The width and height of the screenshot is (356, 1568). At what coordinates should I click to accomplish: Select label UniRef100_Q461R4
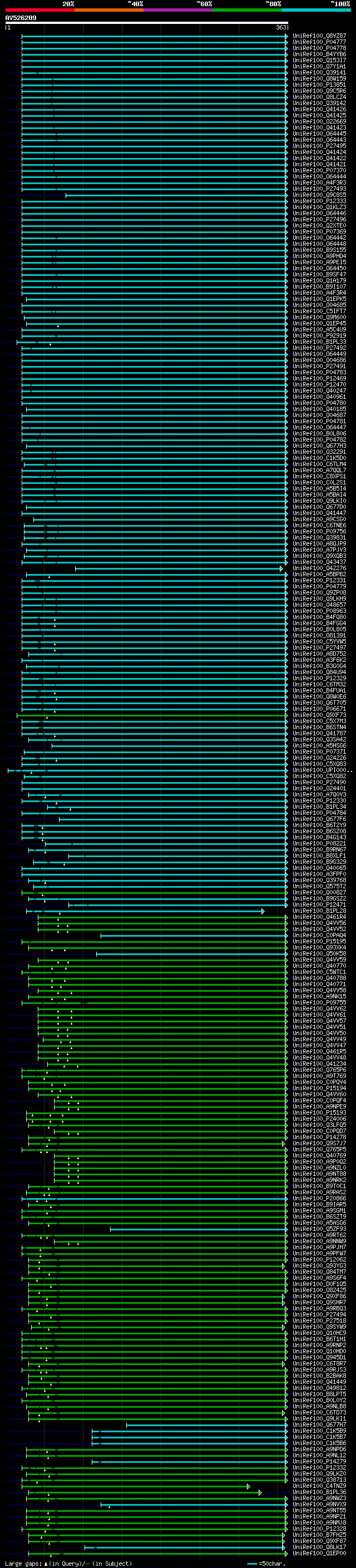pyautogui.click(x=319, y=917)
